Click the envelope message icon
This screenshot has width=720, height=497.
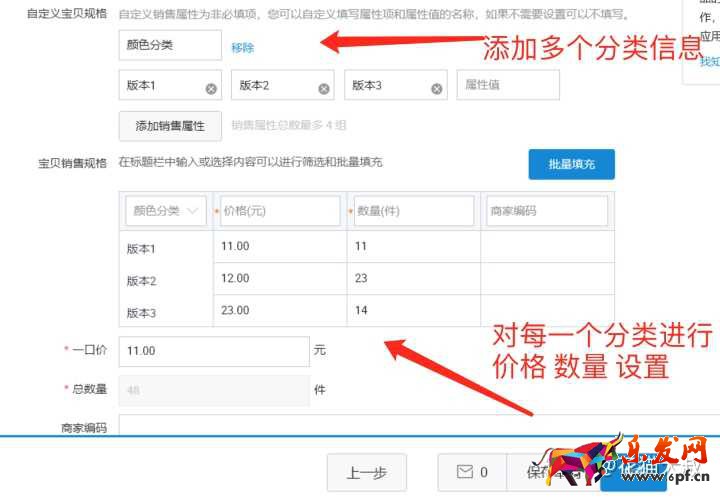464,472
